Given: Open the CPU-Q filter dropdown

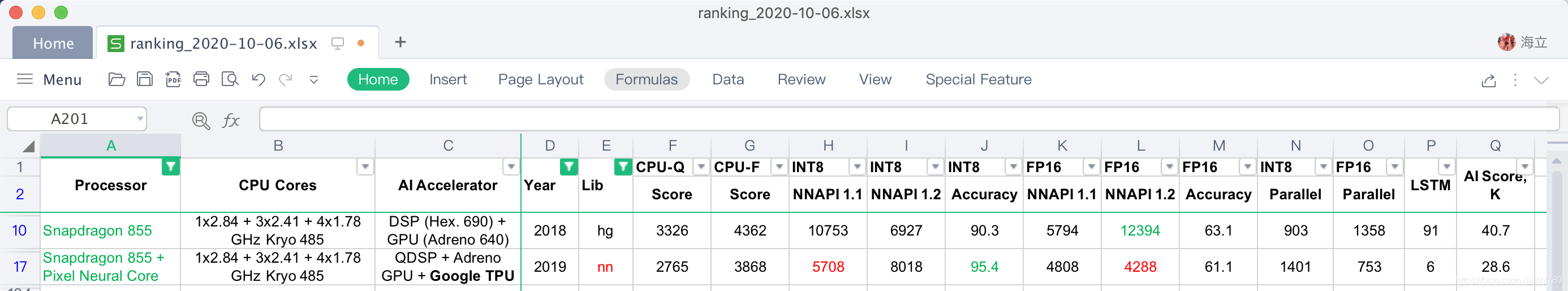Looking at the screenshot, I should pyautogui.click(x=701, y=167).
